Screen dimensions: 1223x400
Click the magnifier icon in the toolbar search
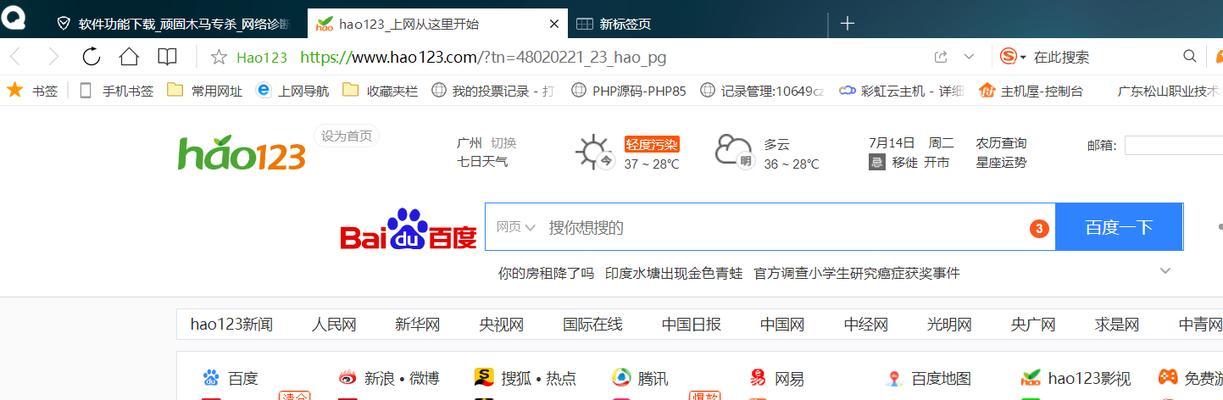click(1190, 57)
